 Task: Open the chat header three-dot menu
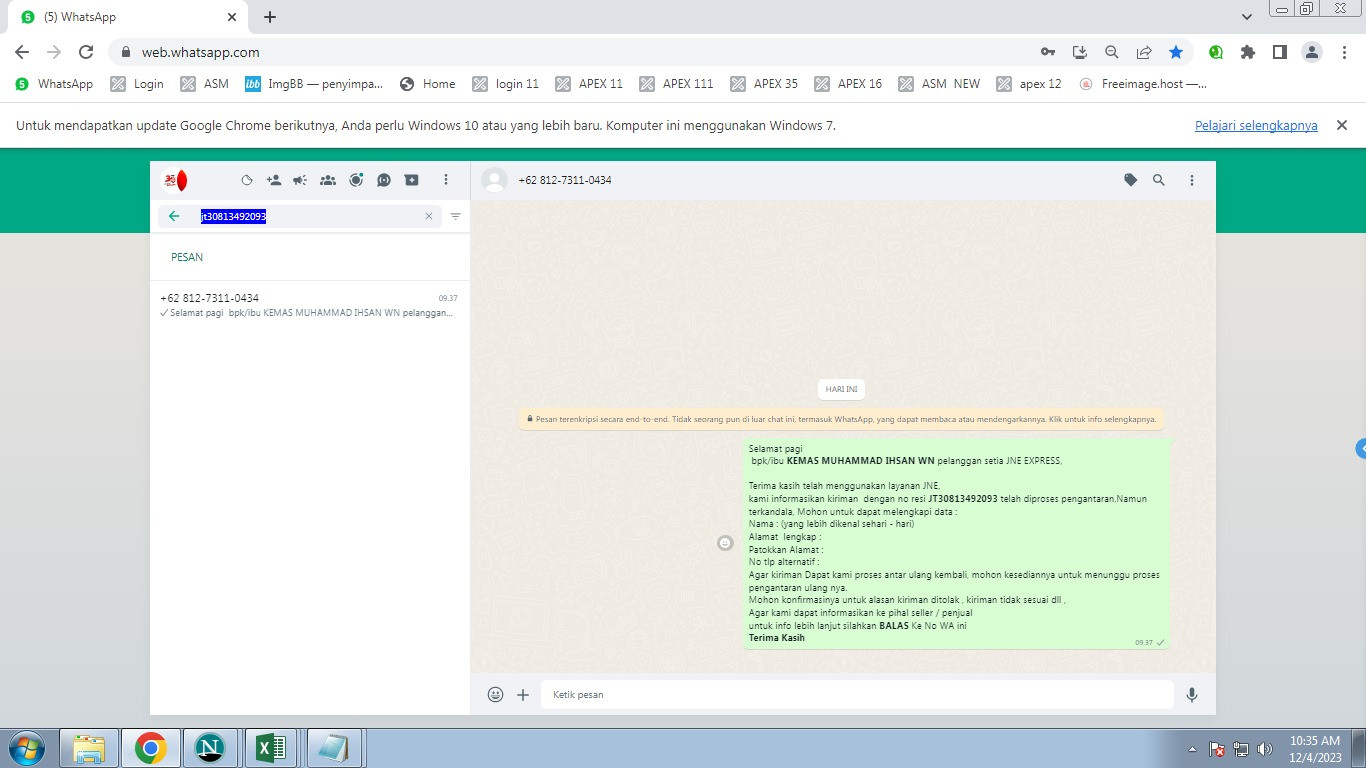click(1192, 180)
